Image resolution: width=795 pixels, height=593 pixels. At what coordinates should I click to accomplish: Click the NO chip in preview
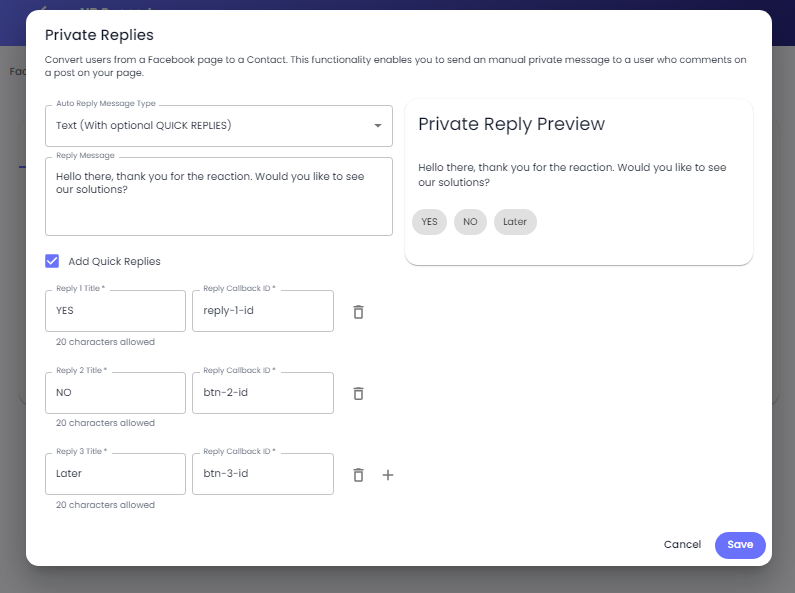[x=470, y=222]
